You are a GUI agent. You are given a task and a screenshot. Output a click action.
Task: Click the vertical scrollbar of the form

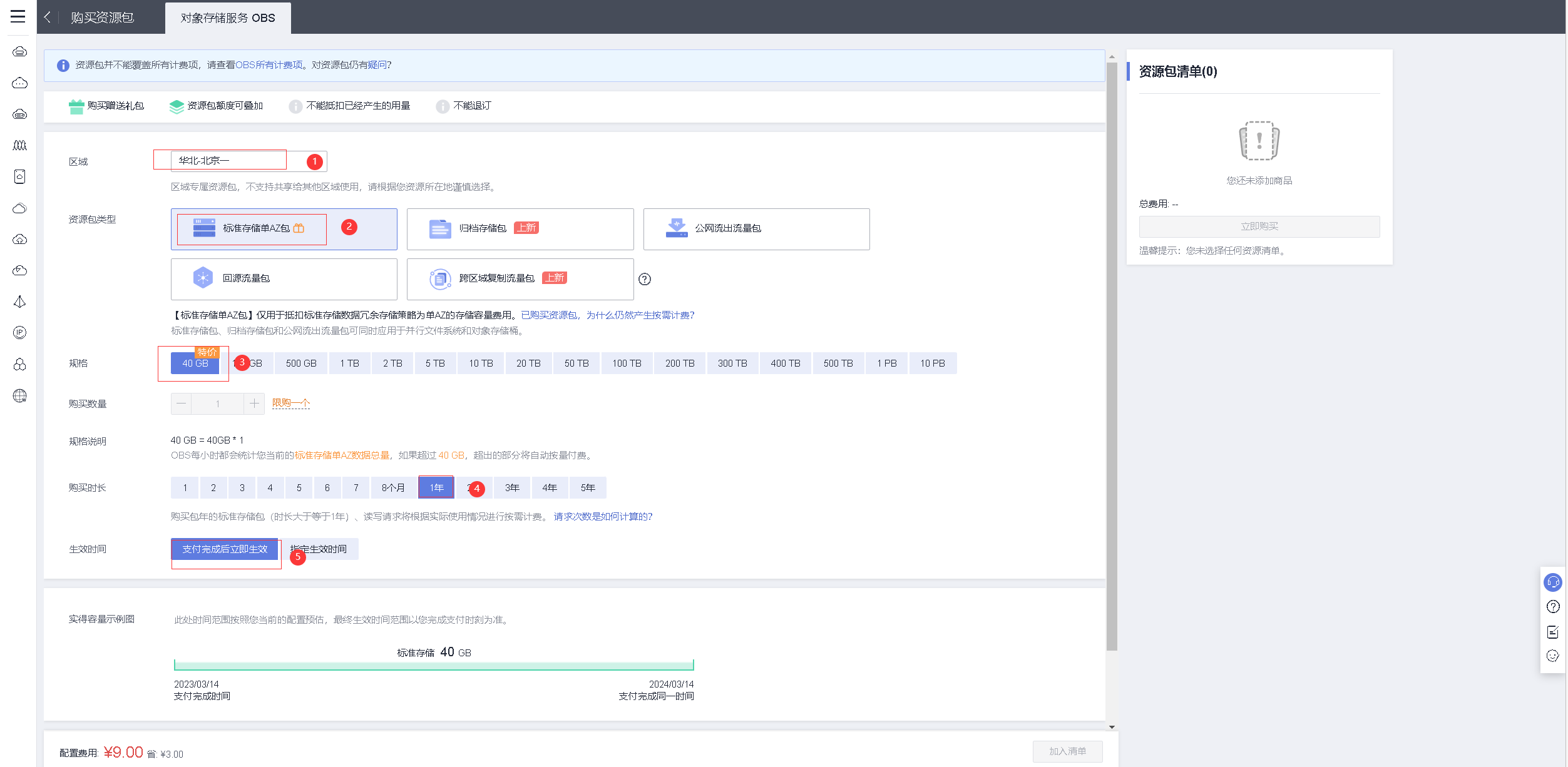1112,357
